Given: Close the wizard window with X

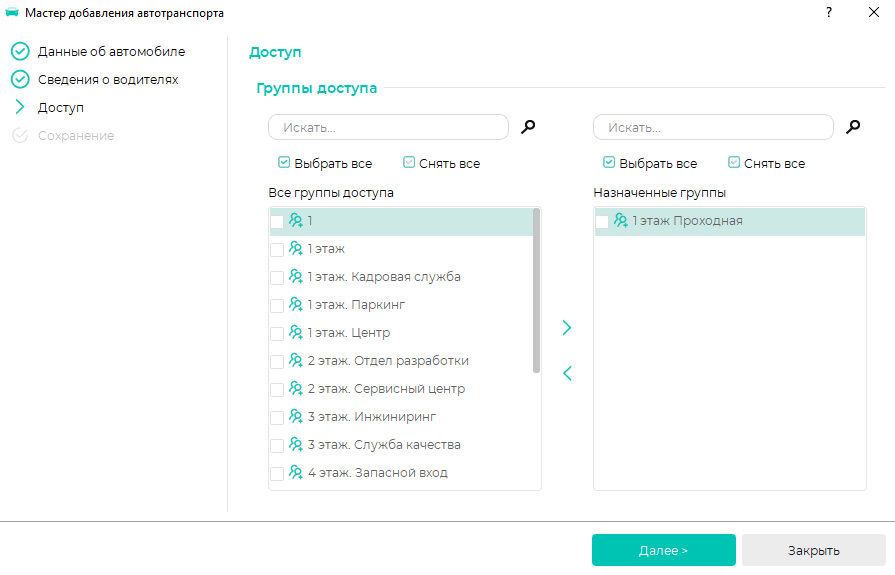Looking at the screenshot, I should click(x=873, y=12).
